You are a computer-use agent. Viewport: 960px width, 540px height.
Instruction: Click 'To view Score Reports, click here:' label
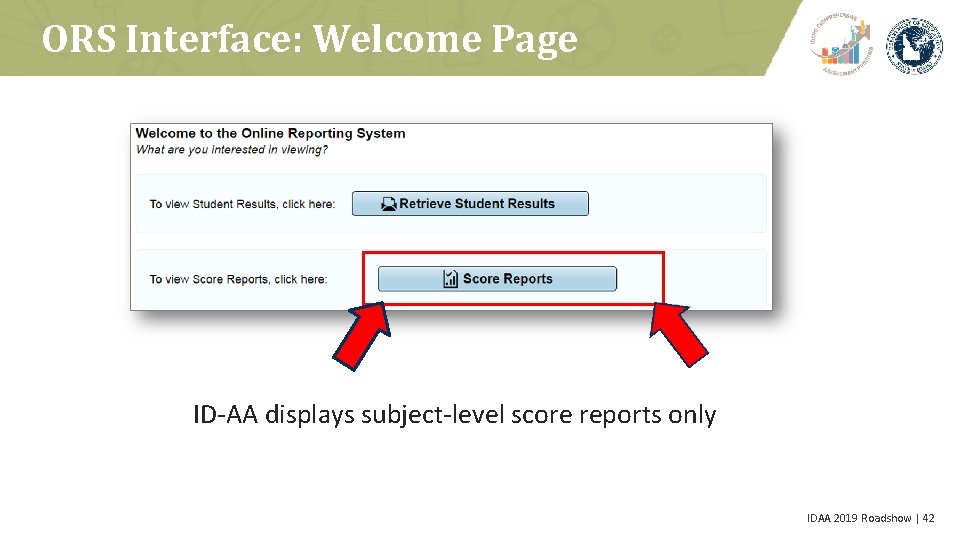238,279
